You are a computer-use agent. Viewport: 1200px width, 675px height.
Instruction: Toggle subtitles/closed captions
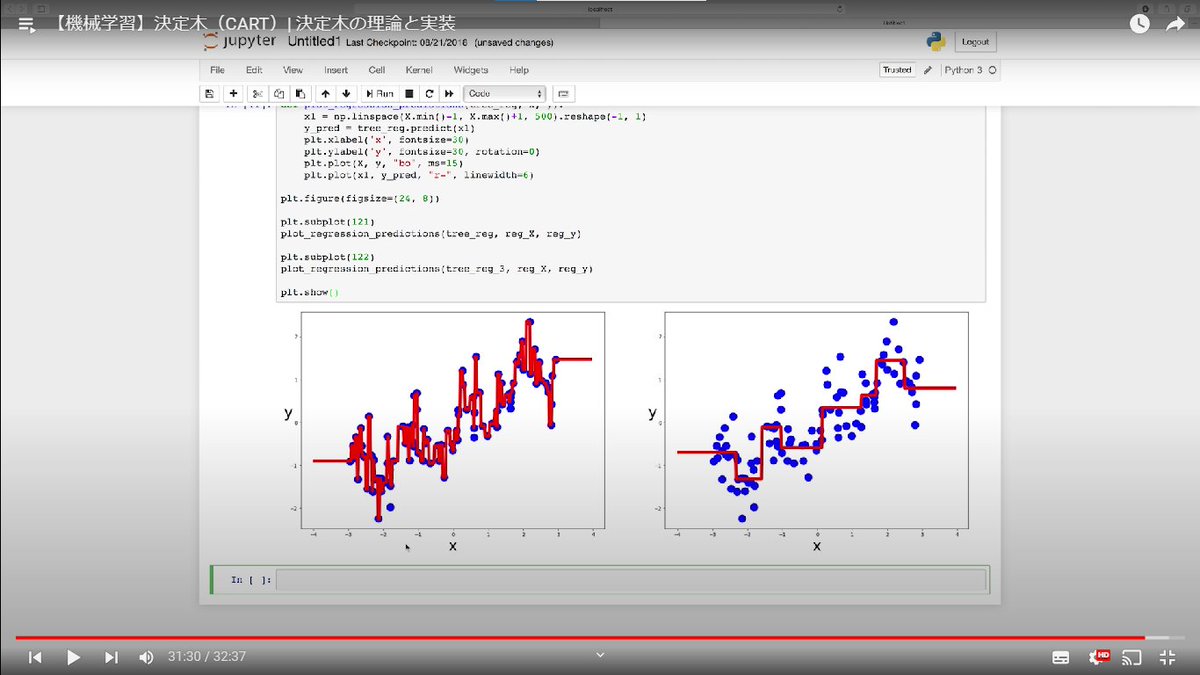[1061, 657]
